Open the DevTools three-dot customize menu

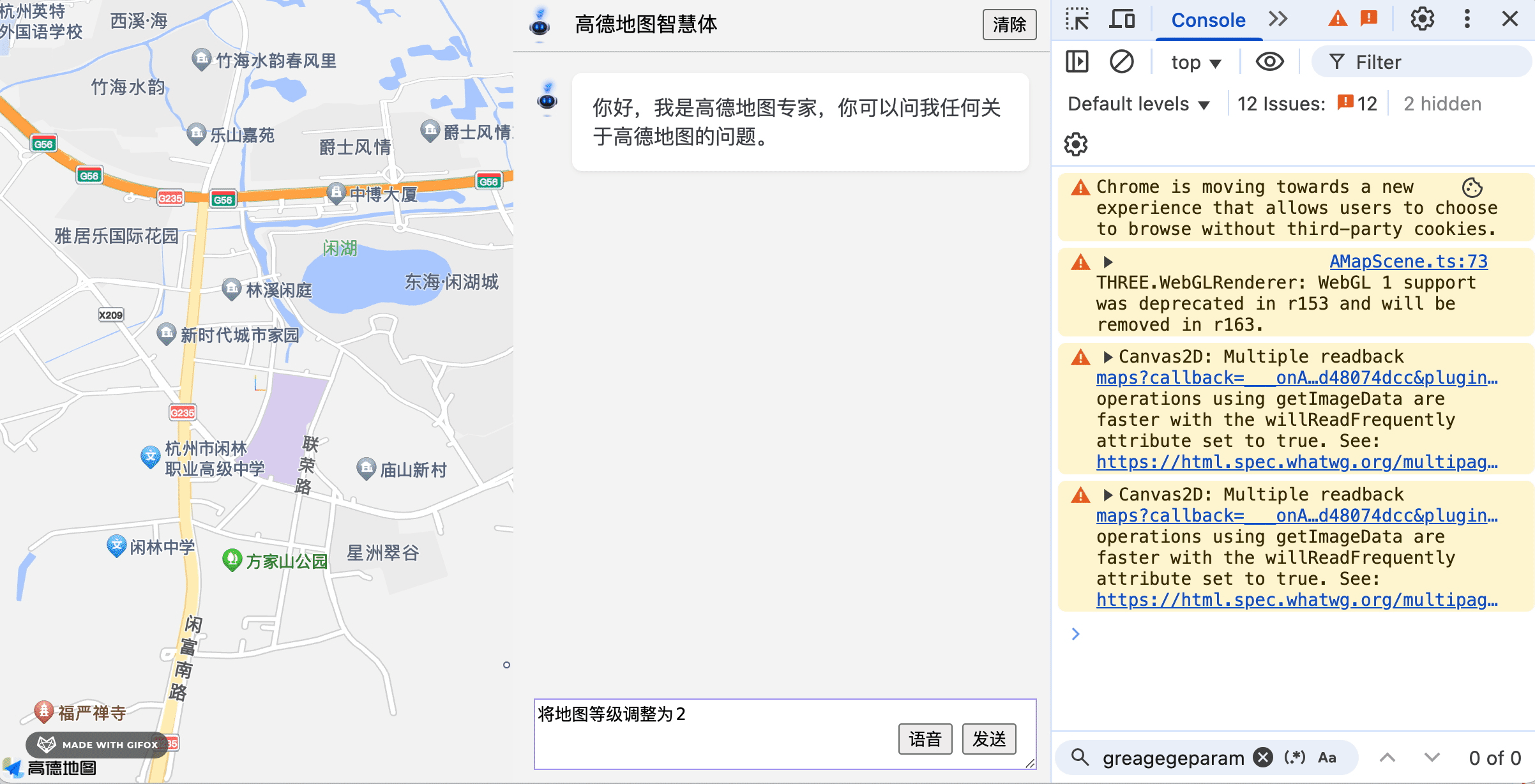(x=1466, y=19)
